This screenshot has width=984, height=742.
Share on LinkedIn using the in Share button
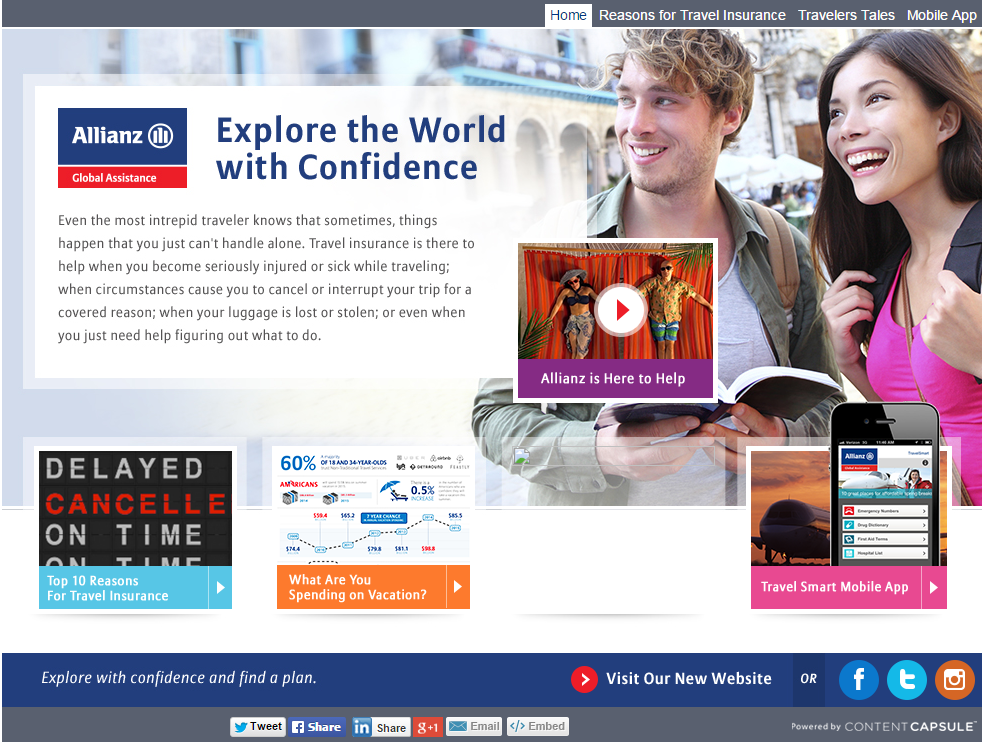point(380,727)
